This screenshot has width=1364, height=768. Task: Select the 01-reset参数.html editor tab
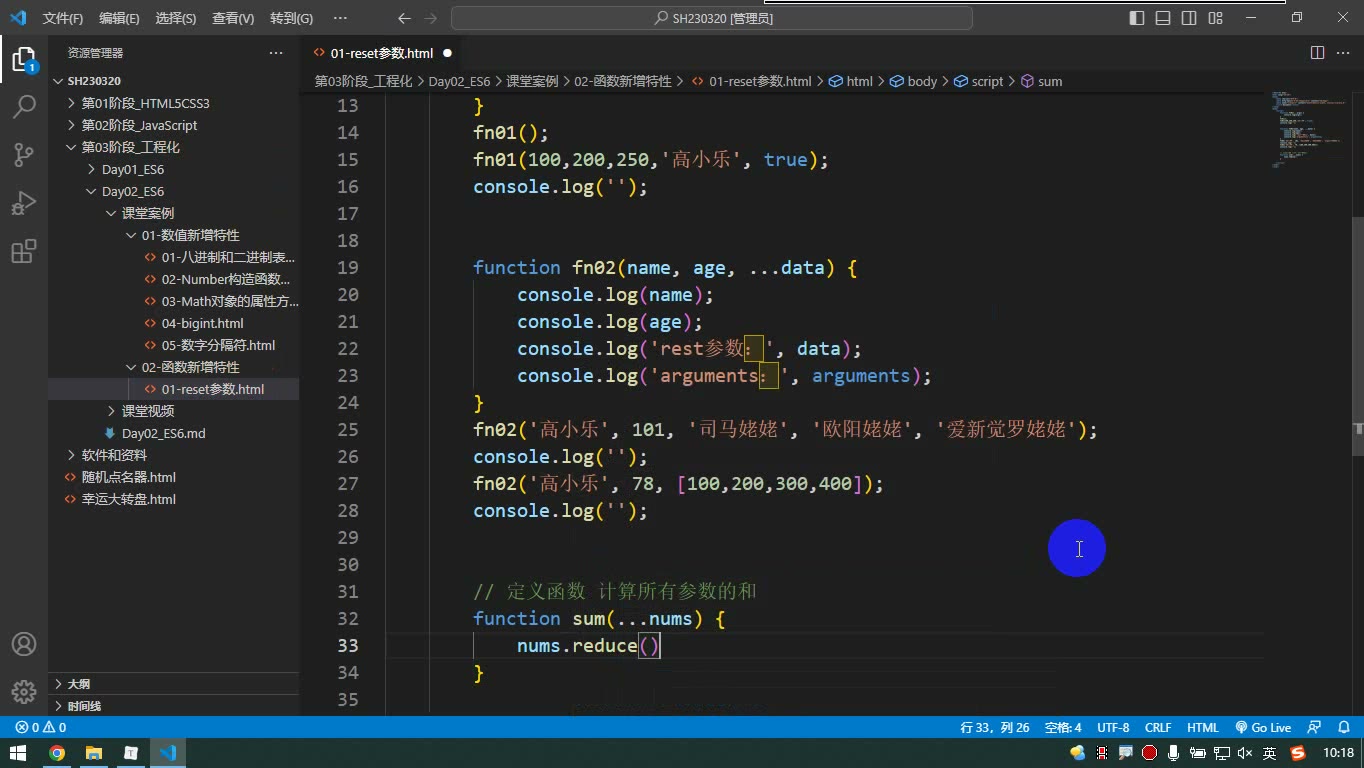[x=383, y=53]
